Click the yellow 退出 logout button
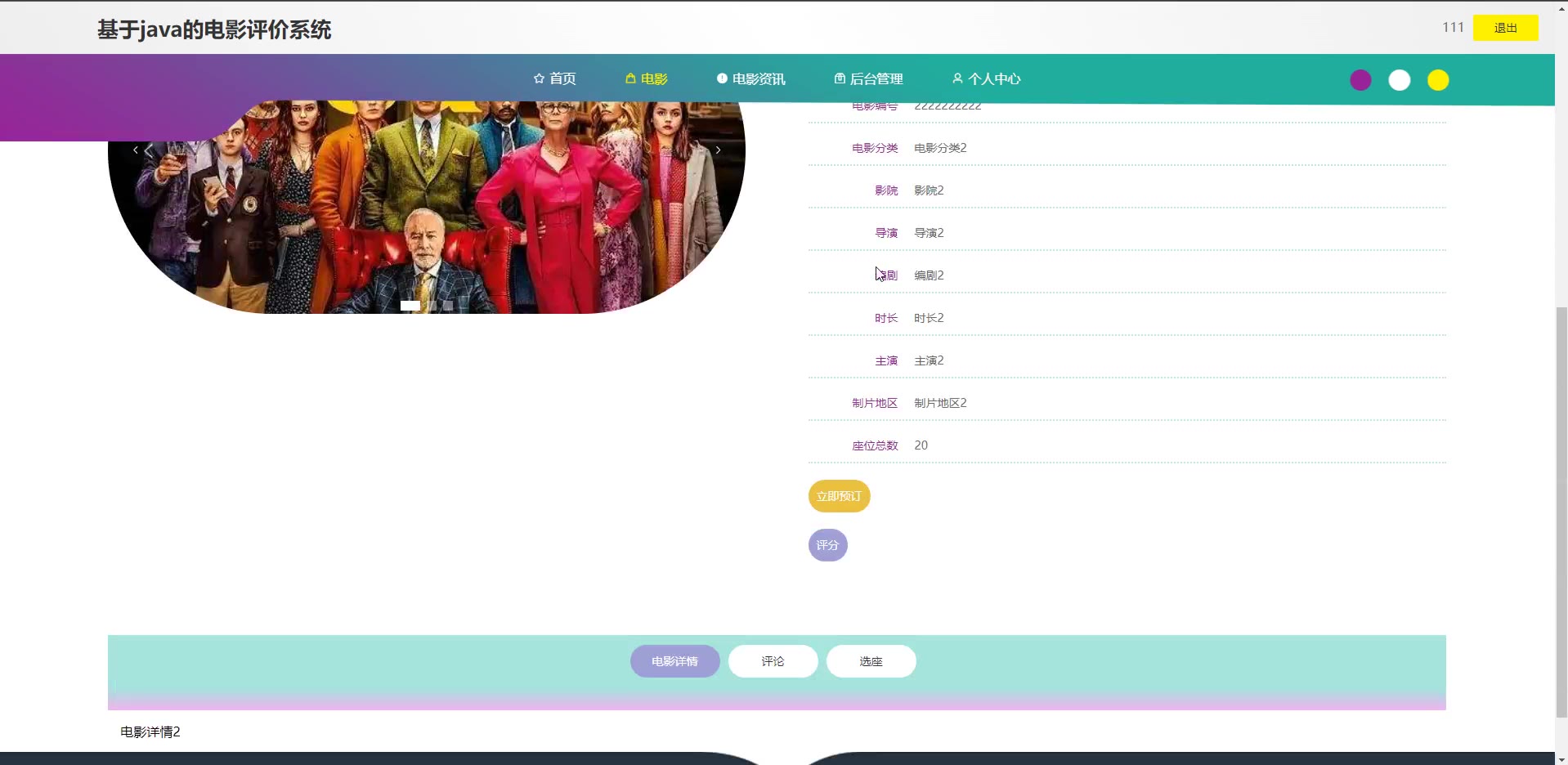The width and height of the screenshot is (1568, 765). 1506,28
